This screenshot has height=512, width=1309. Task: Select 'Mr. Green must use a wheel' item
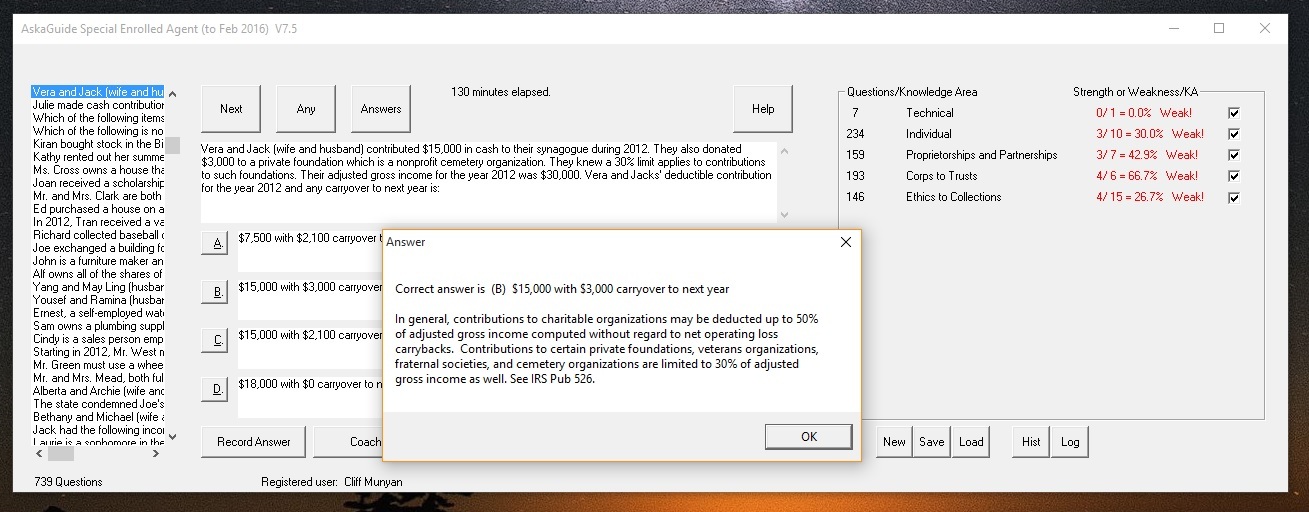tap(98, 365)
